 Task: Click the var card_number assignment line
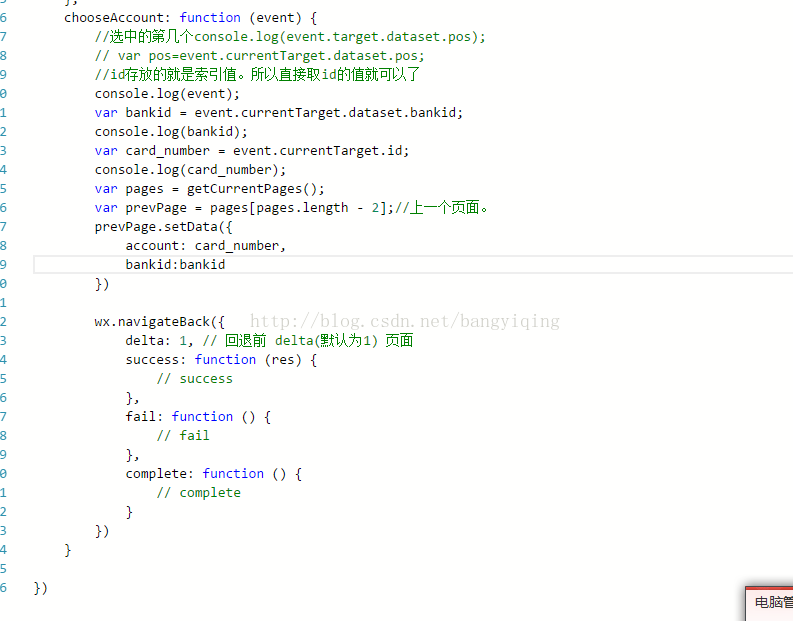click(251, 151)
